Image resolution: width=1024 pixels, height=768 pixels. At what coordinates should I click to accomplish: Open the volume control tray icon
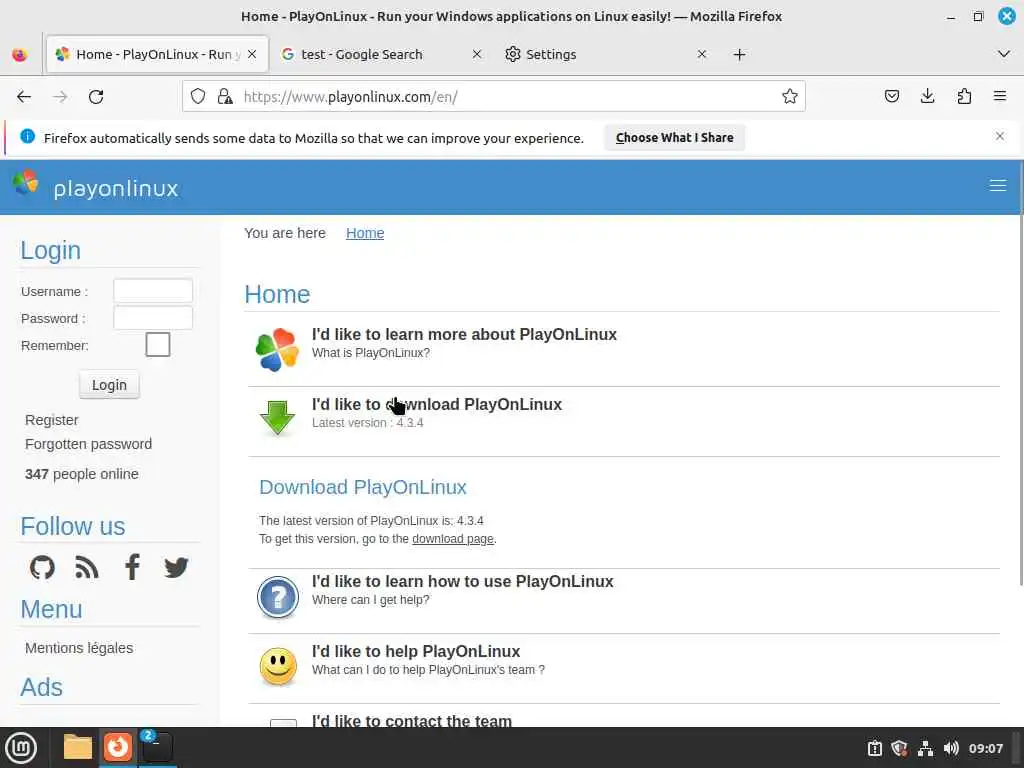coord(951,748)
